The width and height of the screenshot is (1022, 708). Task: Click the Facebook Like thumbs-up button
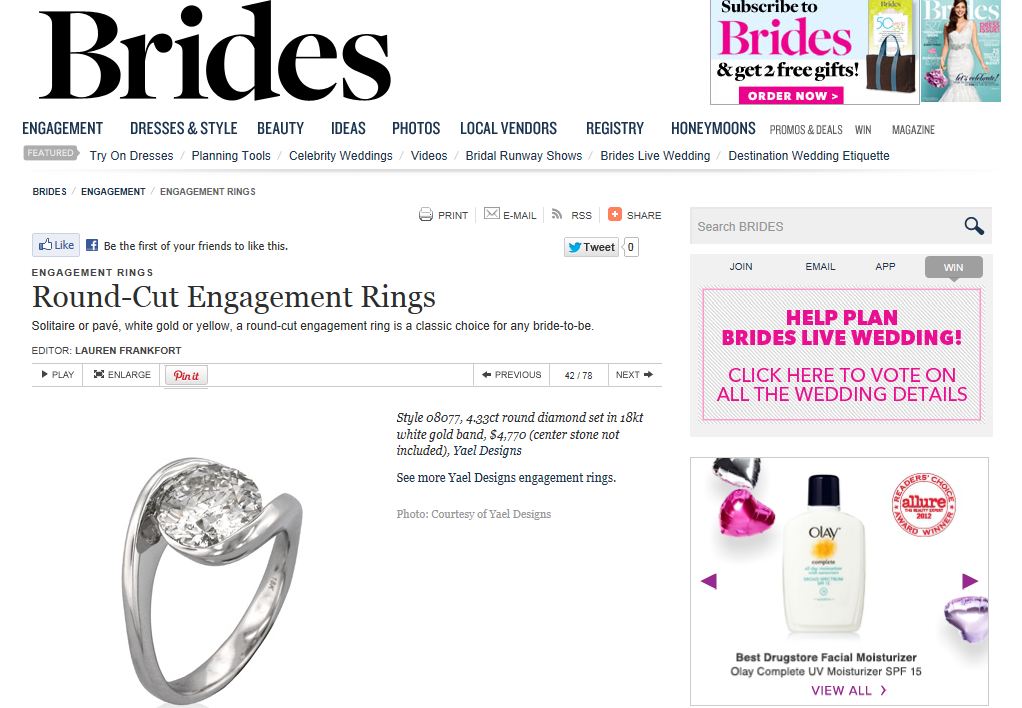coord(56,245)
